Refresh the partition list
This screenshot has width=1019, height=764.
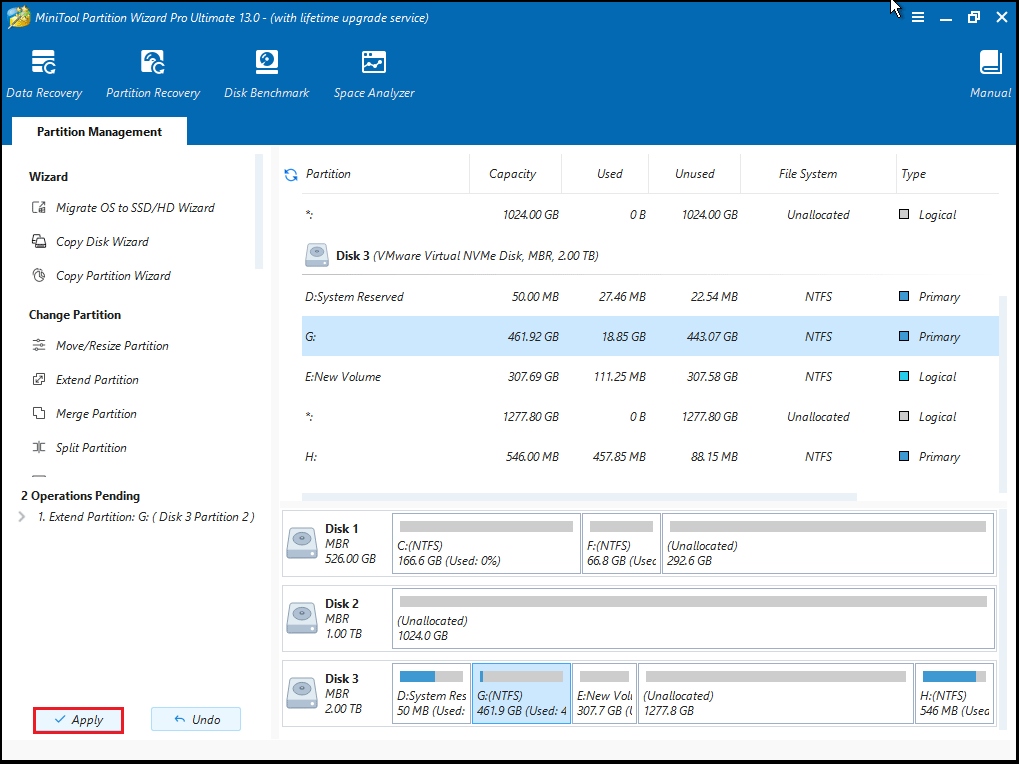[x=290, y=173]
